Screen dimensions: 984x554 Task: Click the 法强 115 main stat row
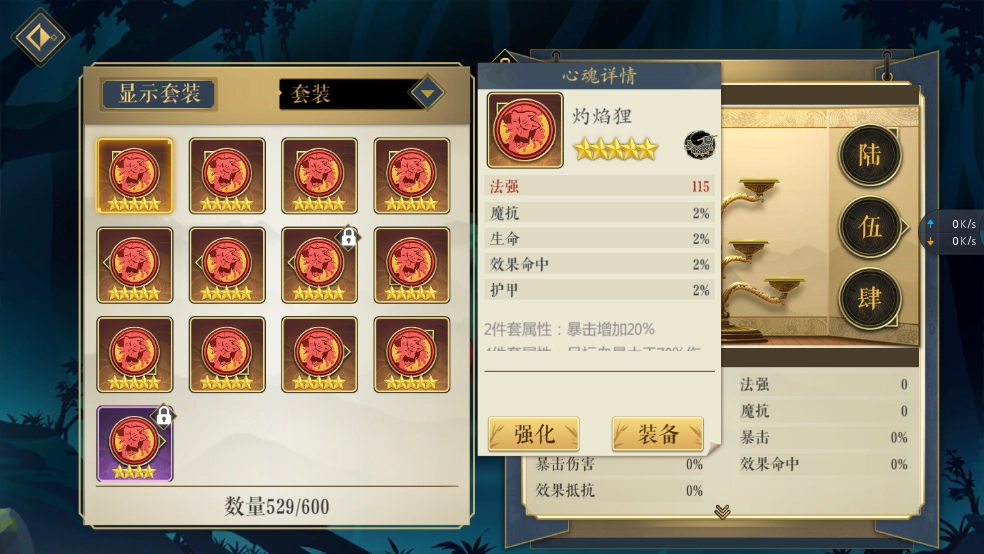click(599, 186)
